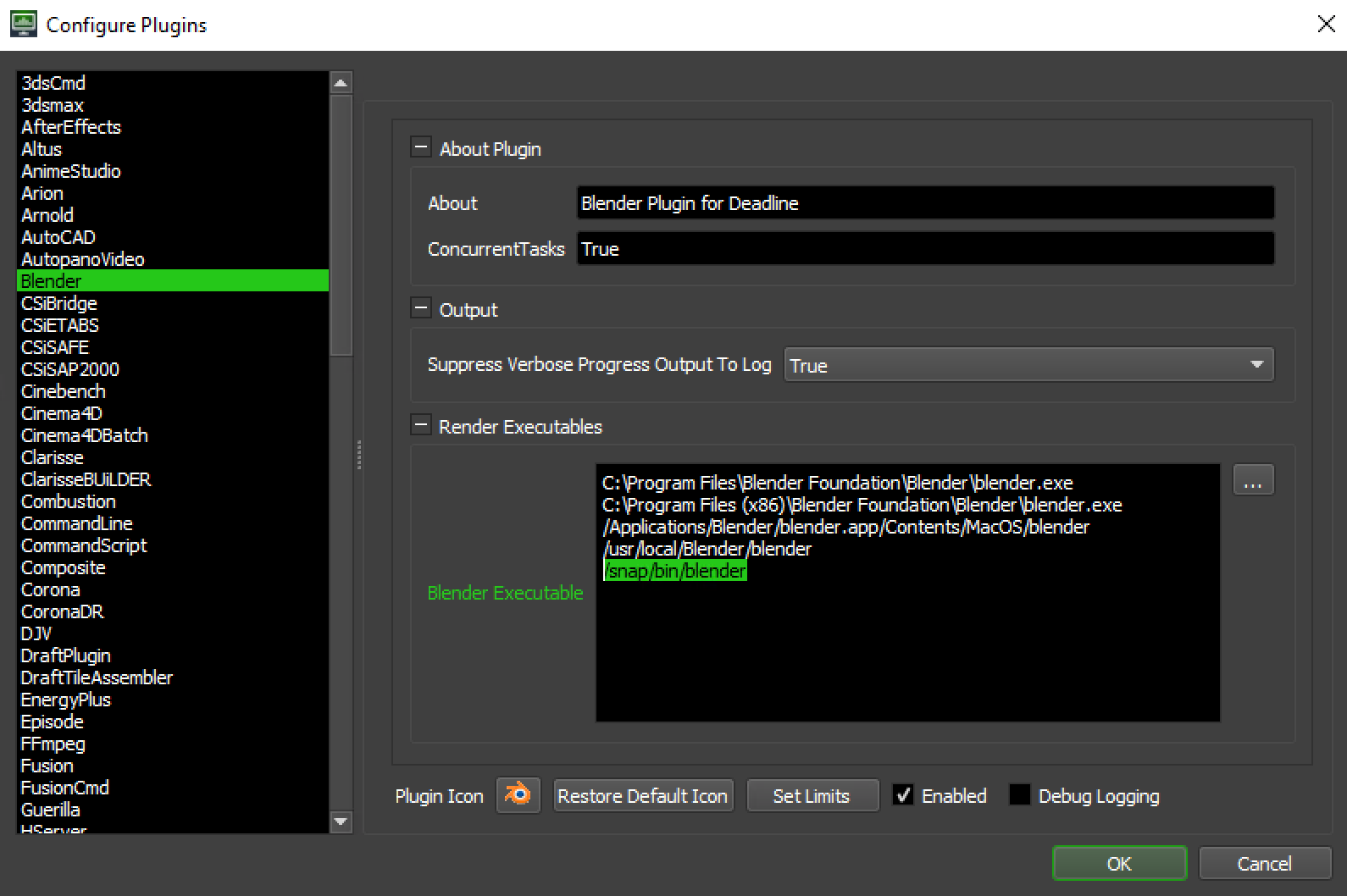Click the About text field

(x=926, y=203)
